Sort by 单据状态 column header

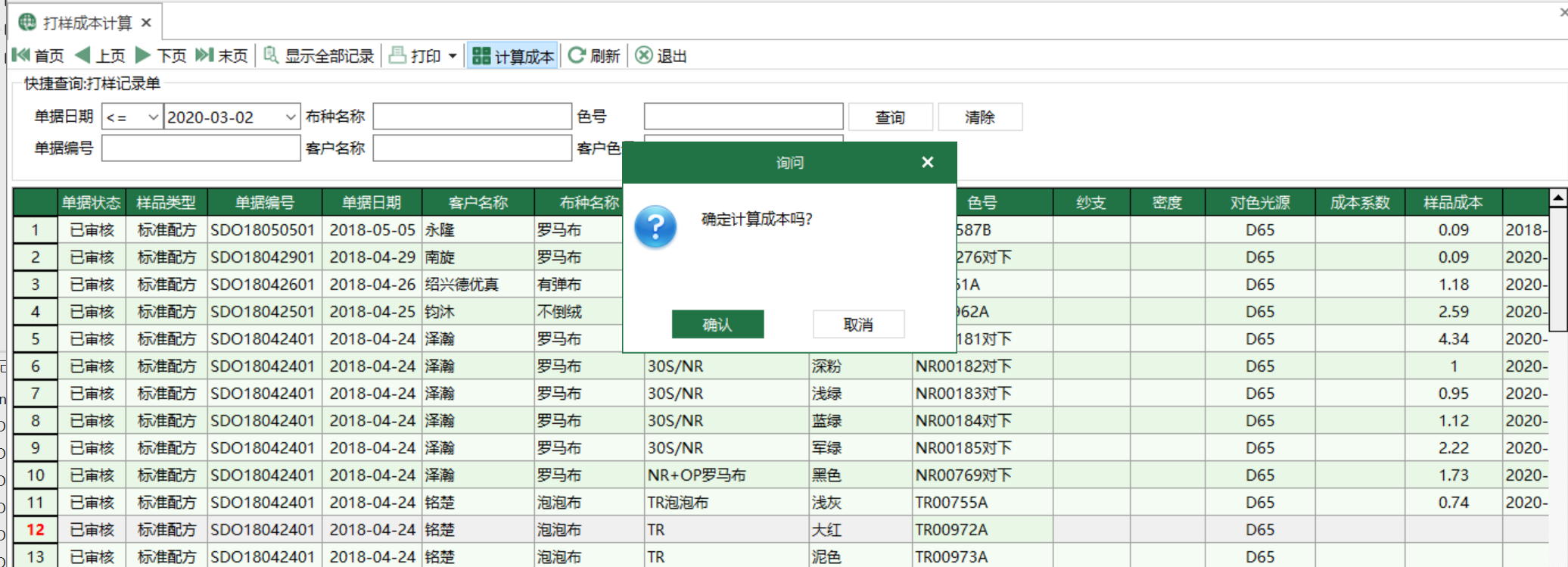point(92,203)
